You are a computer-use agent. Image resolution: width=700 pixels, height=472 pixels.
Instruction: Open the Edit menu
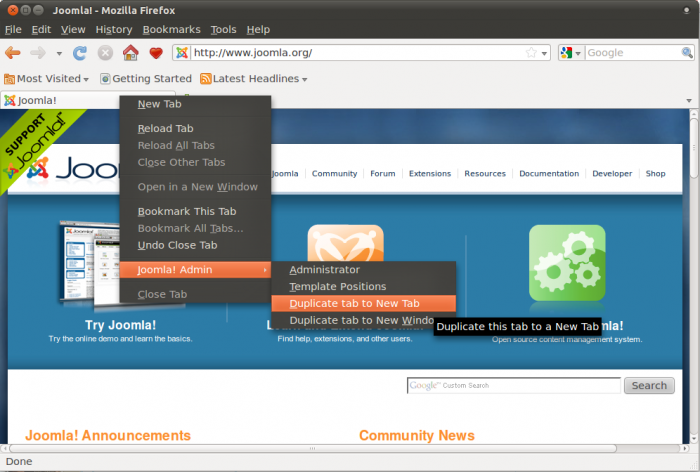(x=41, y=29)
